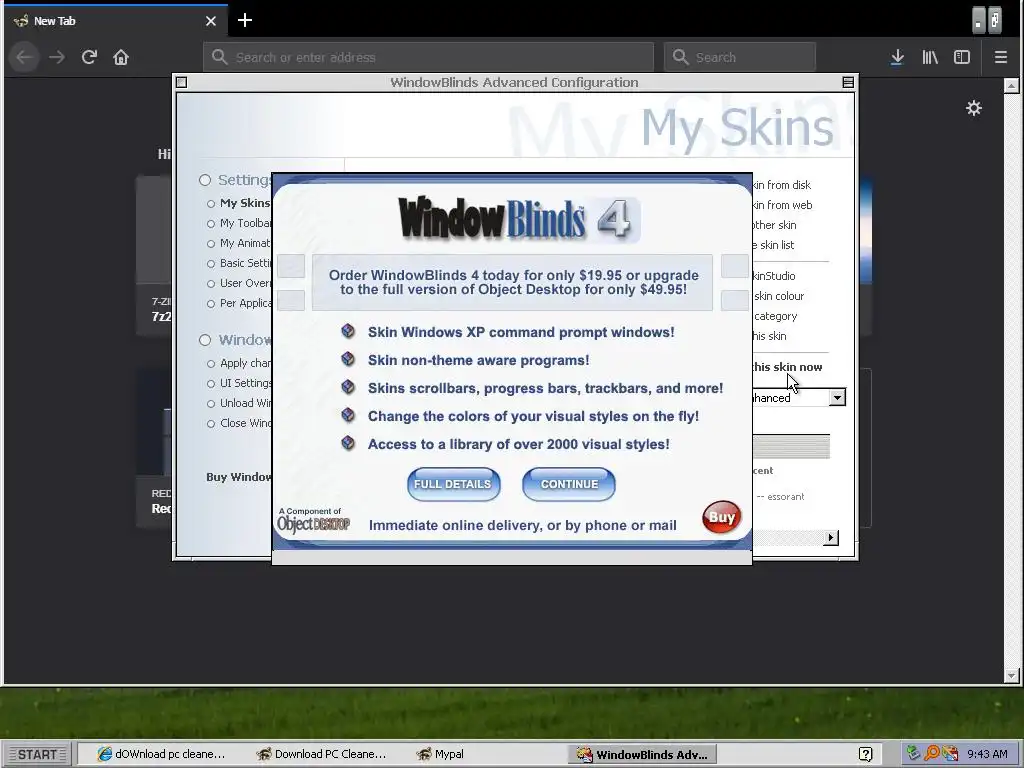This screenshot has height=768, width=1024.
Task: Go to browser home page icon
Action: [121, 57]
